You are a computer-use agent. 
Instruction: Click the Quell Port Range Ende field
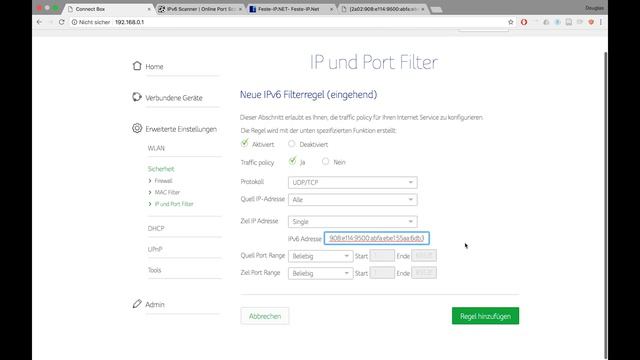coord(424,256)
